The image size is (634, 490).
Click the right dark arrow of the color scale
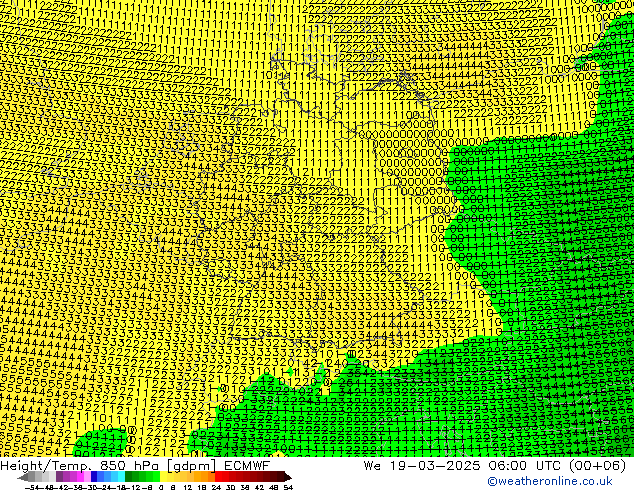[x=288, y=477]
